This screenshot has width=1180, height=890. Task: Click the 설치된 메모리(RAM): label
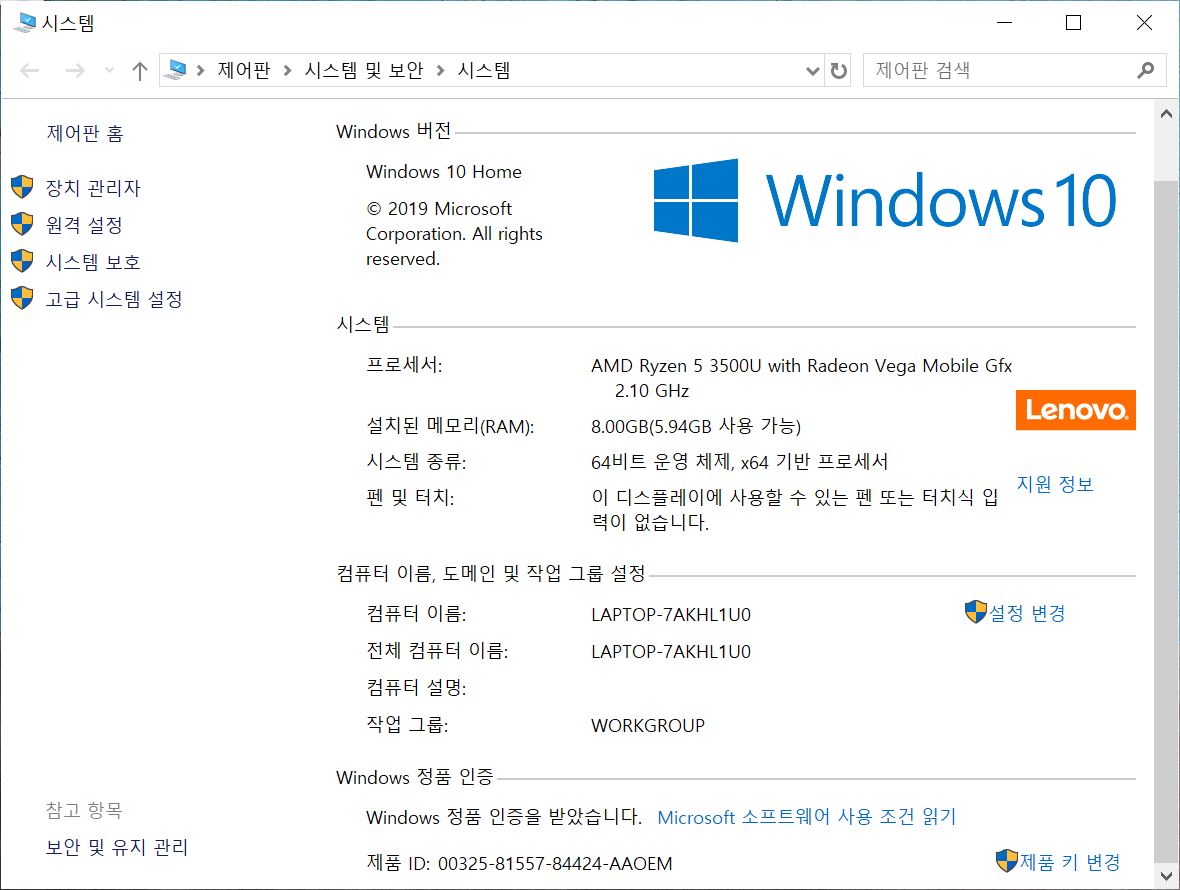[450, 427]
